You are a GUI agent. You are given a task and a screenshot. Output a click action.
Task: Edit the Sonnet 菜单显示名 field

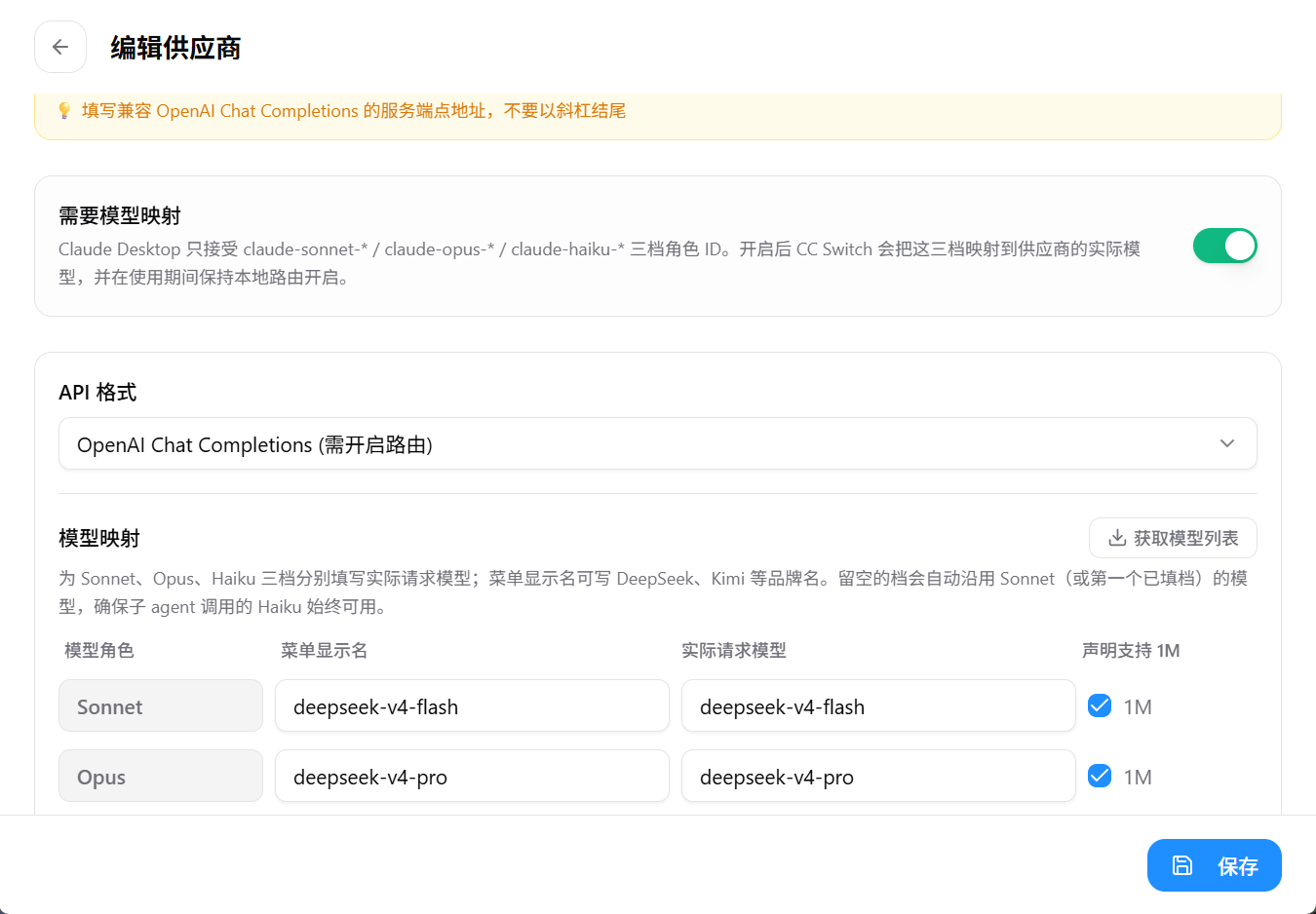pos(472,705)
